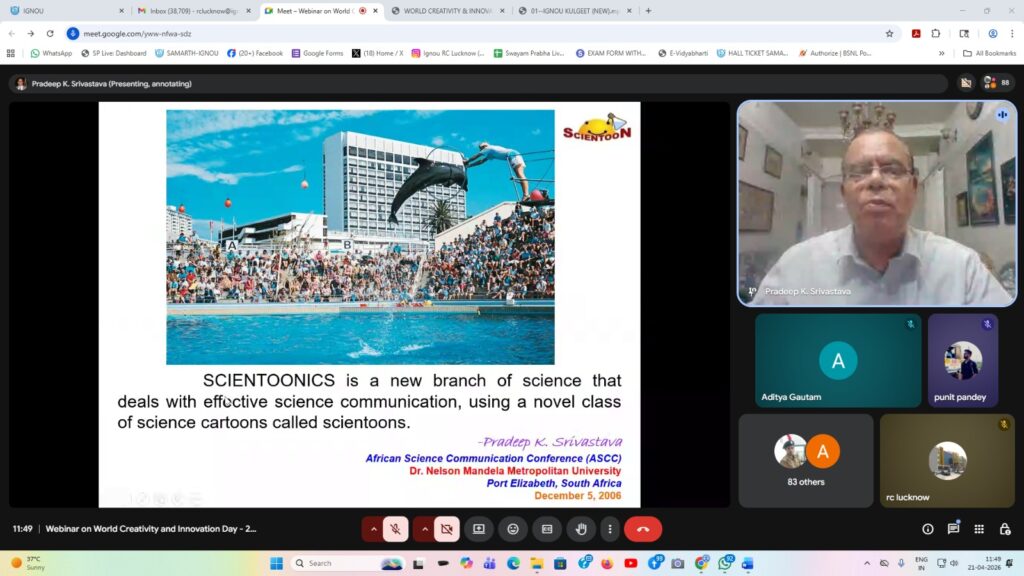
Task: Turn on the camera in Meet
Action: (x=446, y=529)
